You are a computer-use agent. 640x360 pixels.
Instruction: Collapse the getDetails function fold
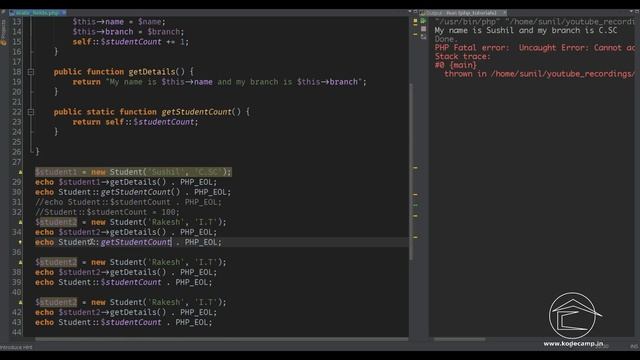pyautogui.click(x=31, y=72)
